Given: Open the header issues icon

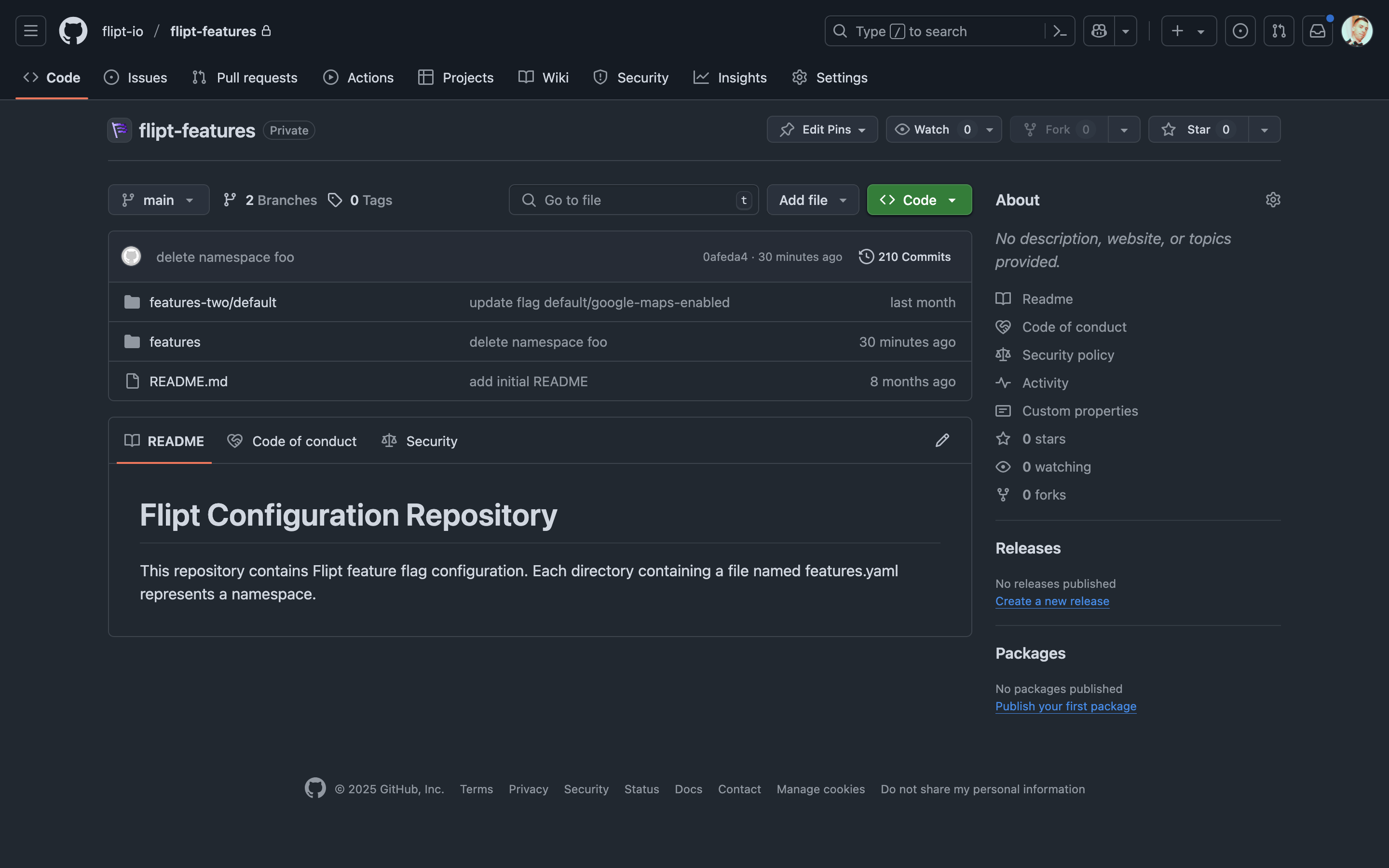Looking at the screenshot, I should (x=1240, y=31).
